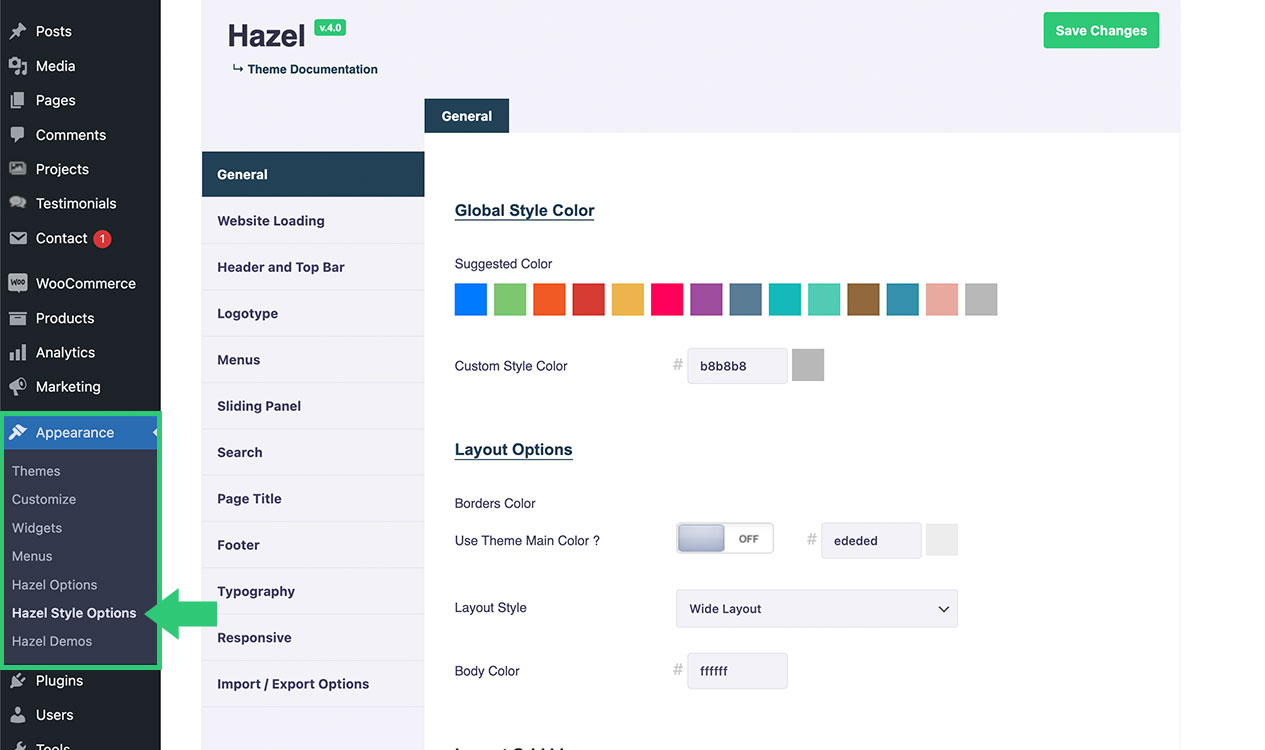
Task: Click the Contact envelope icon
Action: point(18,238)
